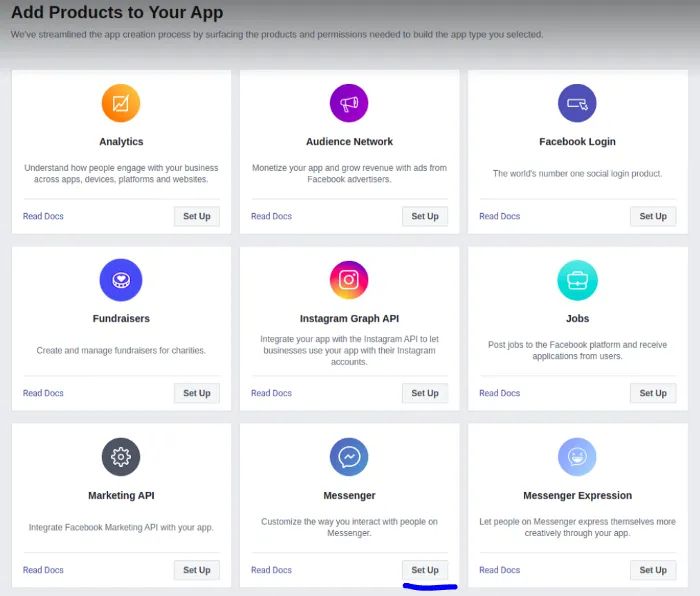Open Read Docs for Audience Network
This screenshot has width=700, height=596.
tap(271, 216)
